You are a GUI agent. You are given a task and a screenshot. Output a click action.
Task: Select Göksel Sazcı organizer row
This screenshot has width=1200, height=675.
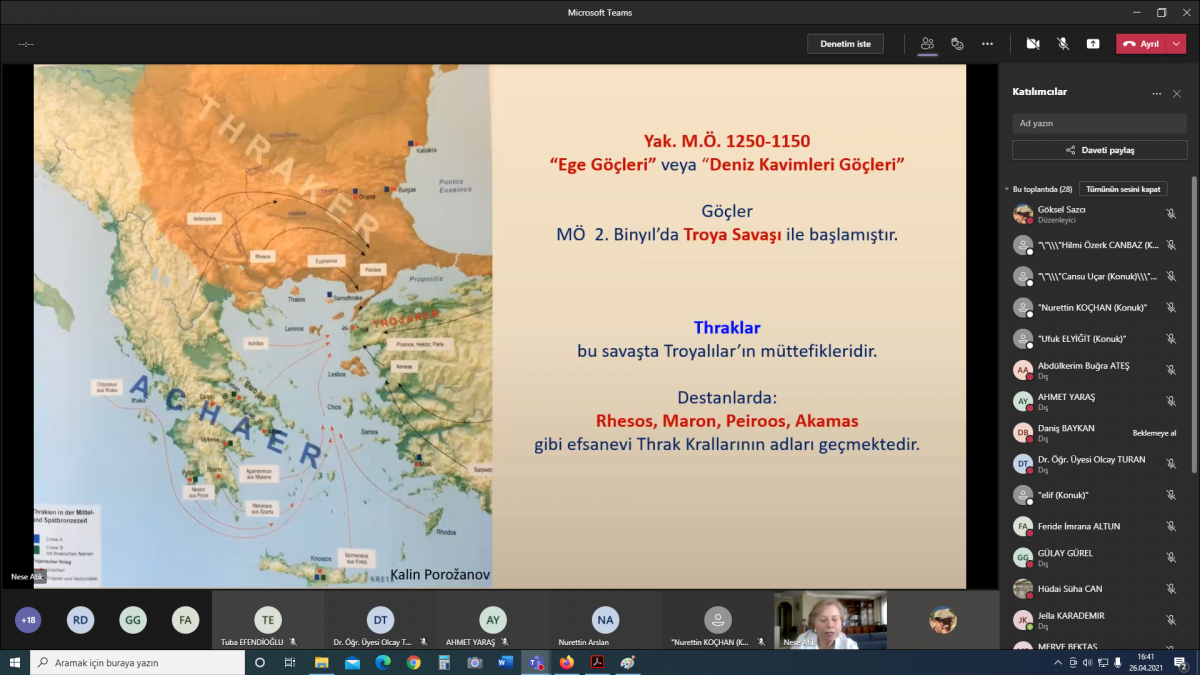coord(1095,214)
